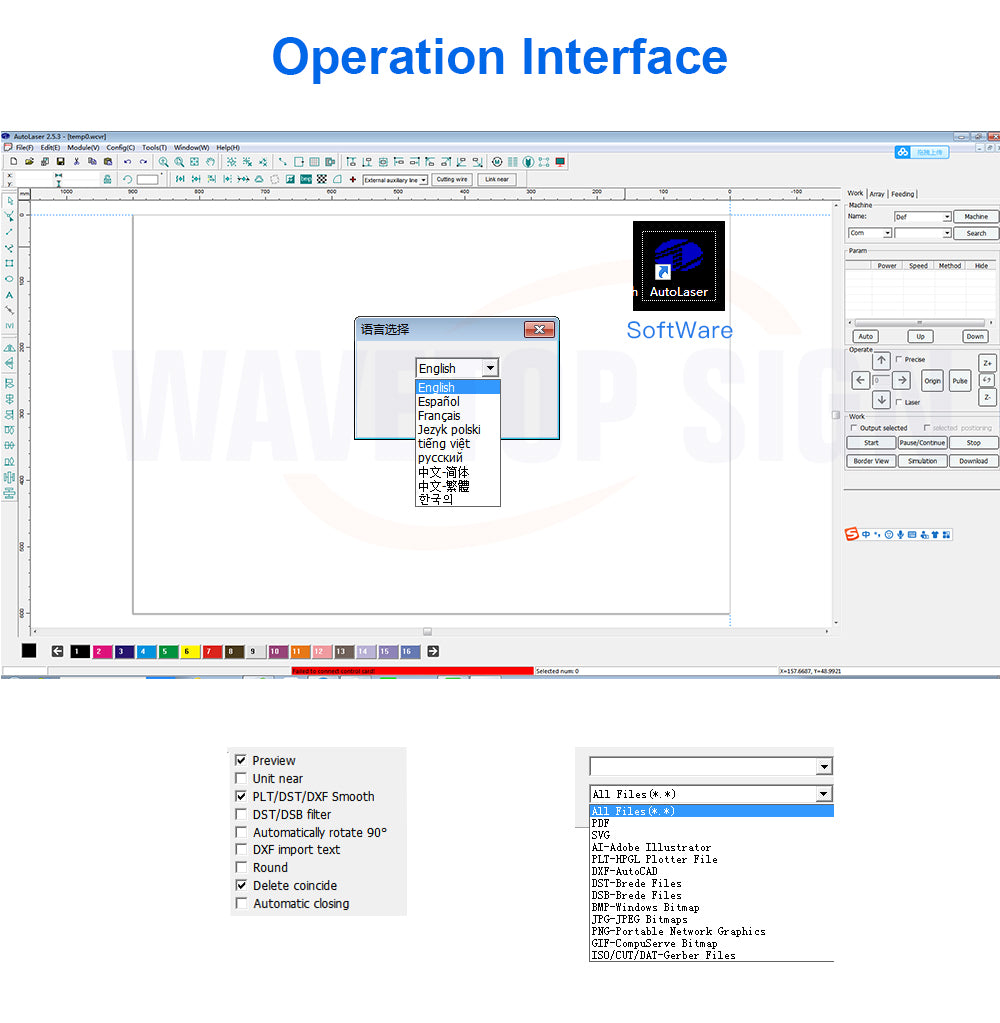Enable DST/DSB filter checkbox
Image resolution: width=1000 pixels, height=1023 pixels.
click(241, 814)
